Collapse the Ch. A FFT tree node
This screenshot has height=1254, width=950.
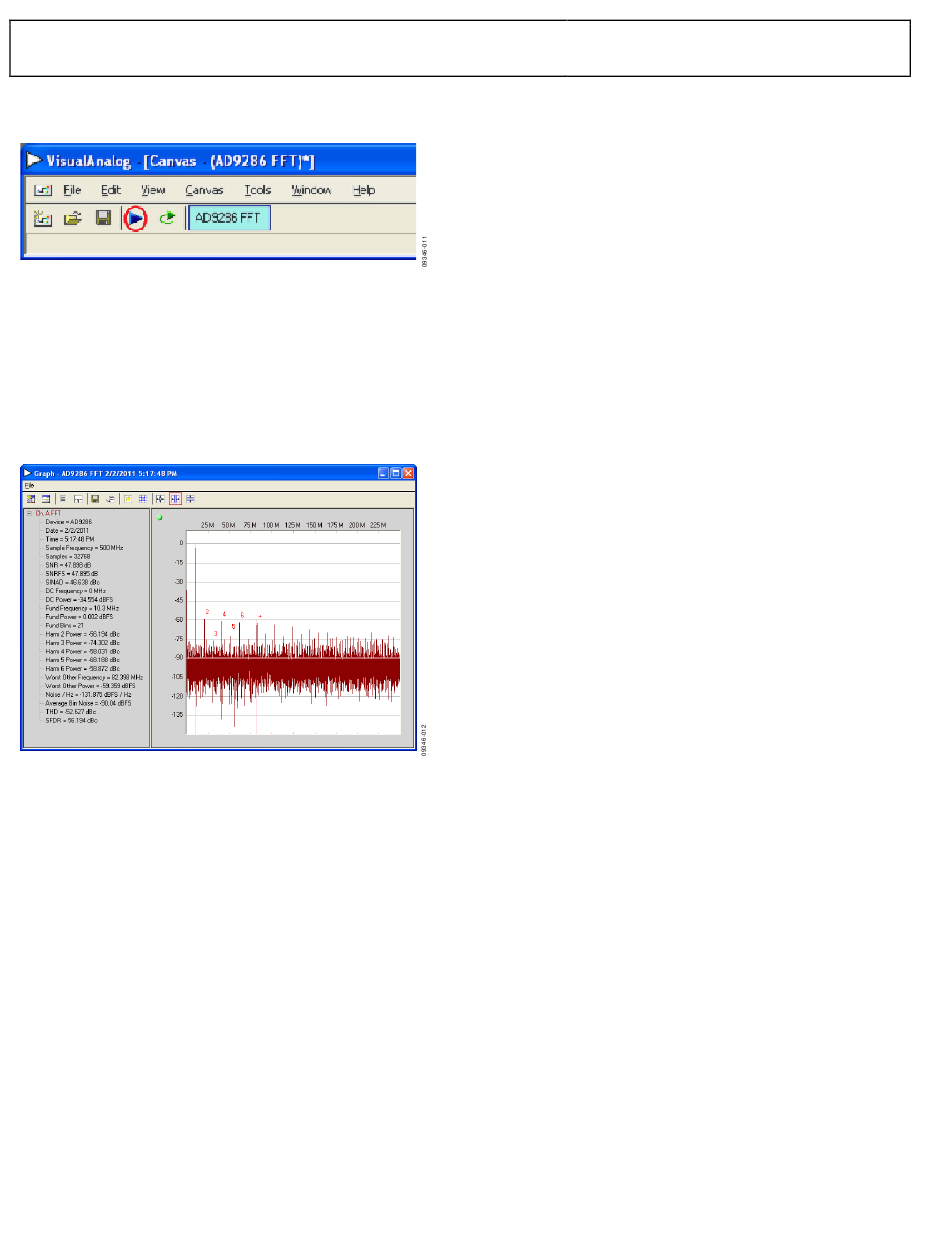[29, 513]
